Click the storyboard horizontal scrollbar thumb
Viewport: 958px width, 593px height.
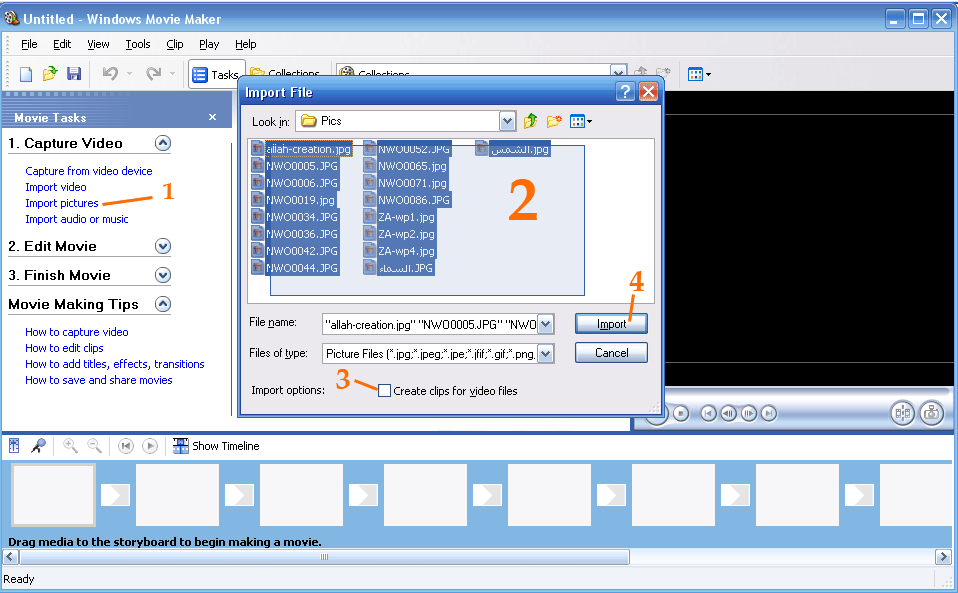(324, 557)
